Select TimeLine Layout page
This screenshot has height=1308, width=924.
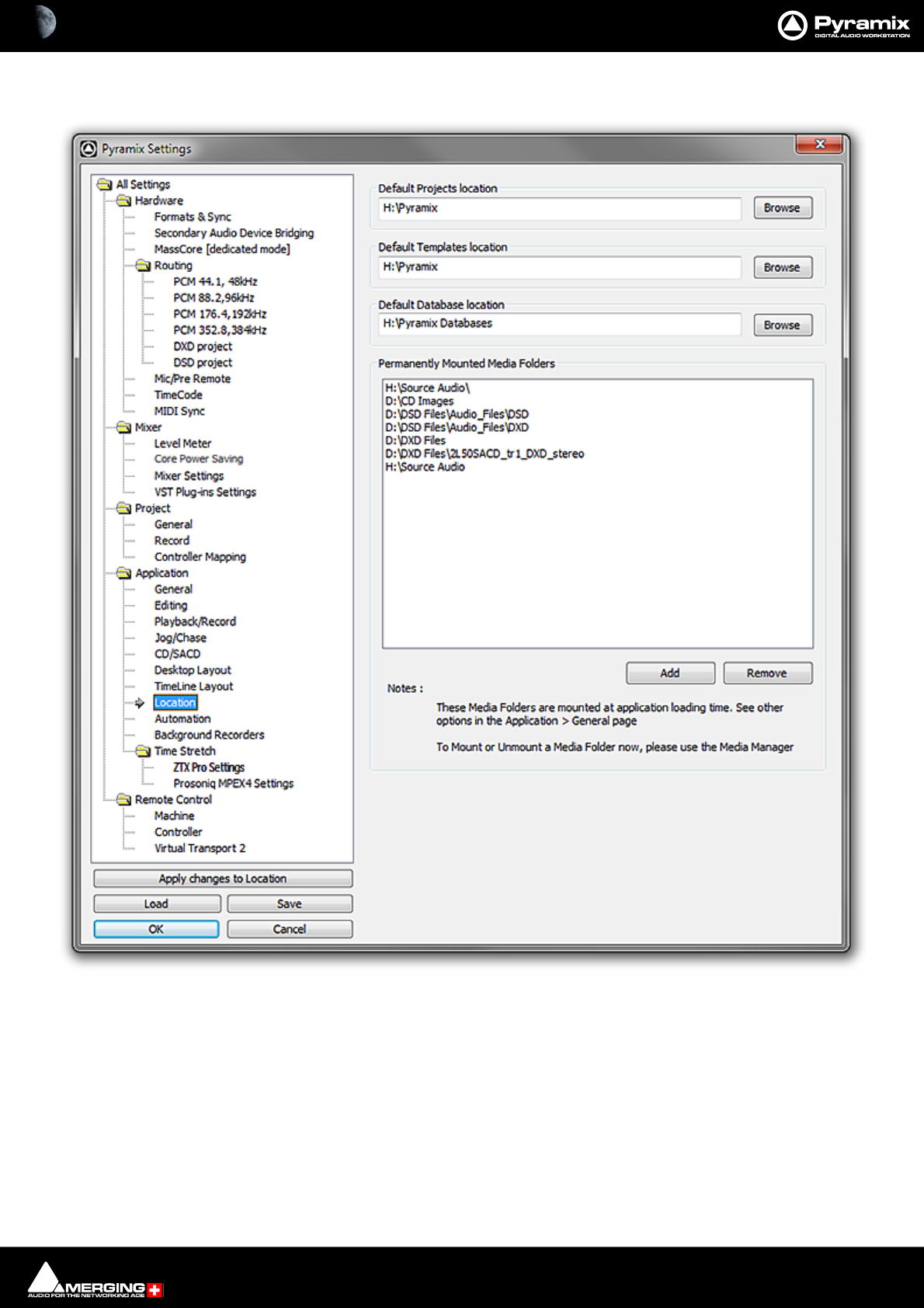(x=193, y=687)
